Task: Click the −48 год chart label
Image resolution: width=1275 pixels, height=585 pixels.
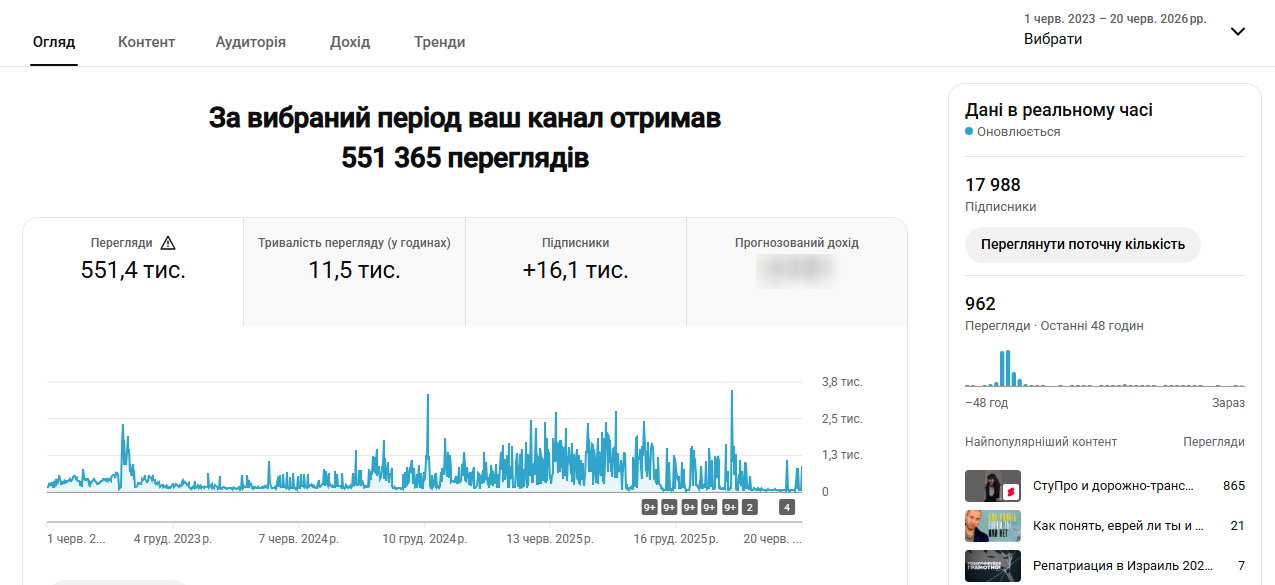Action: 986,403
